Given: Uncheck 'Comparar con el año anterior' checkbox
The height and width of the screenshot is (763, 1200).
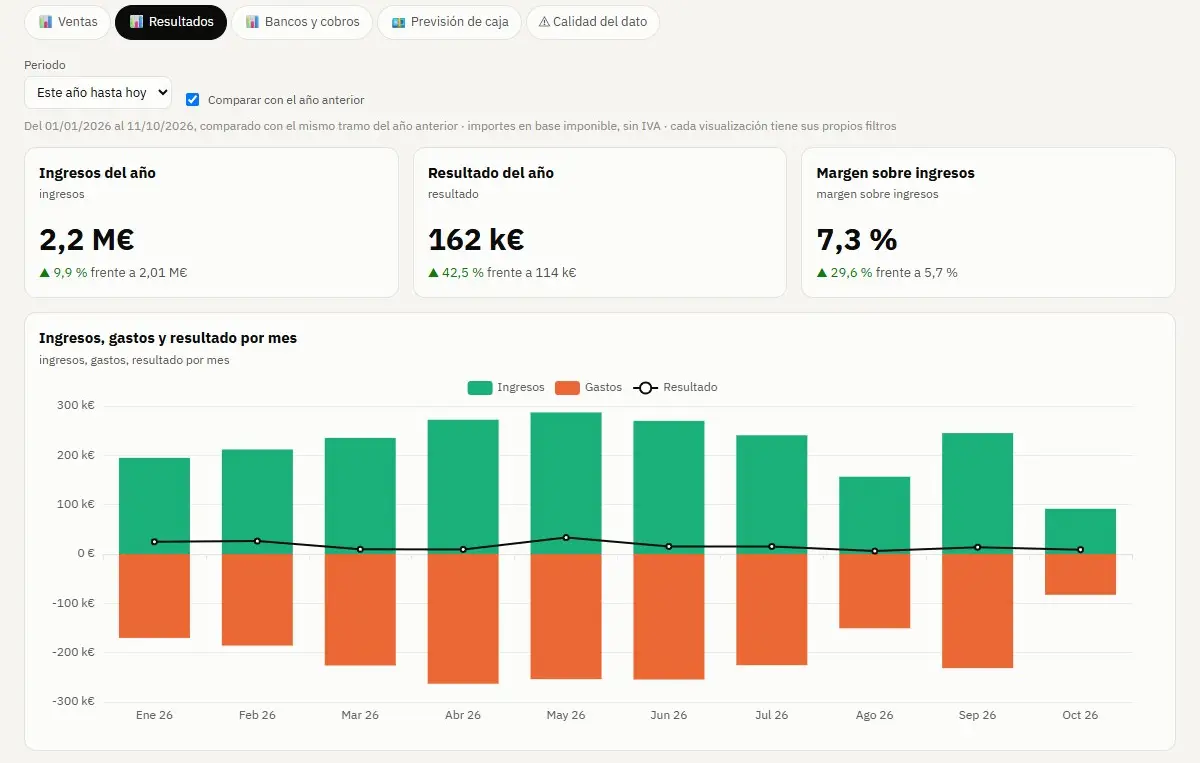Looking at the screenshot, I should coord(193,99).
